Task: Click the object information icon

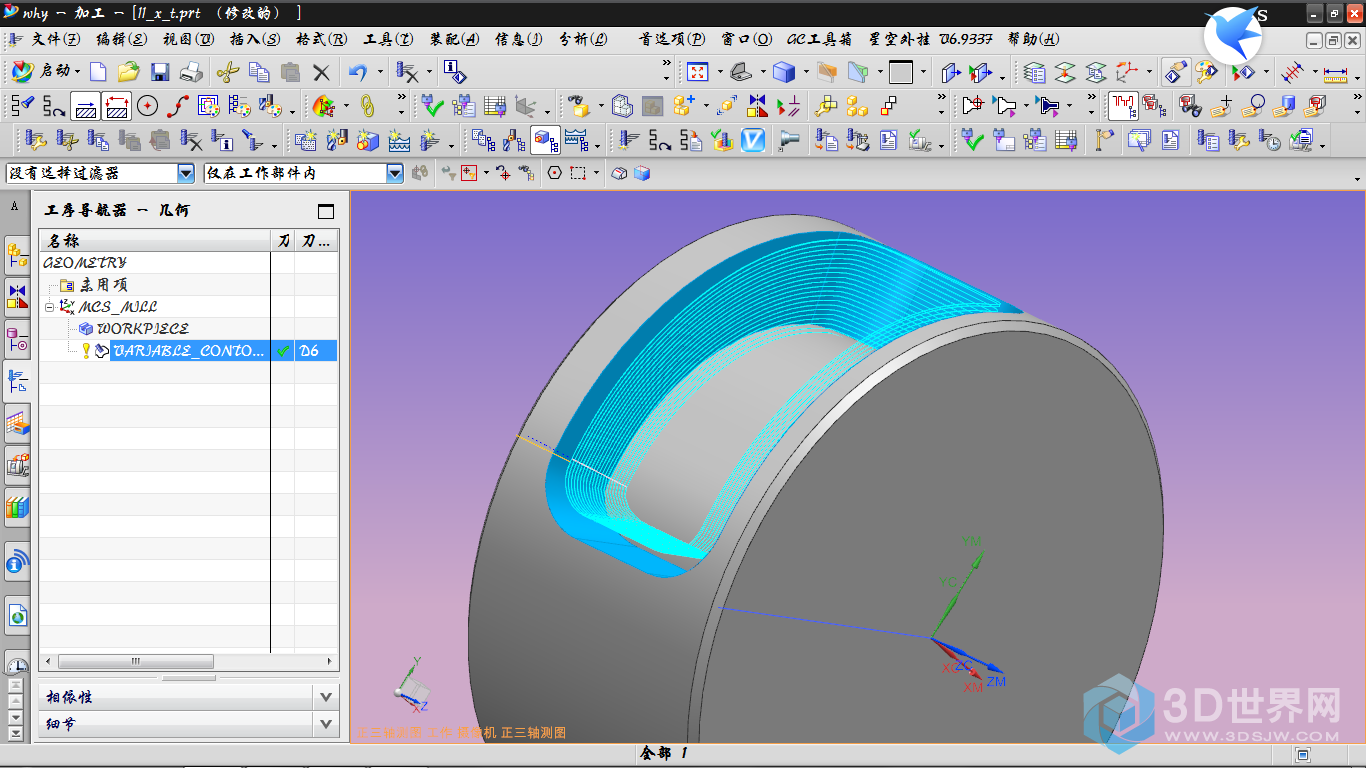Action: 455,72
